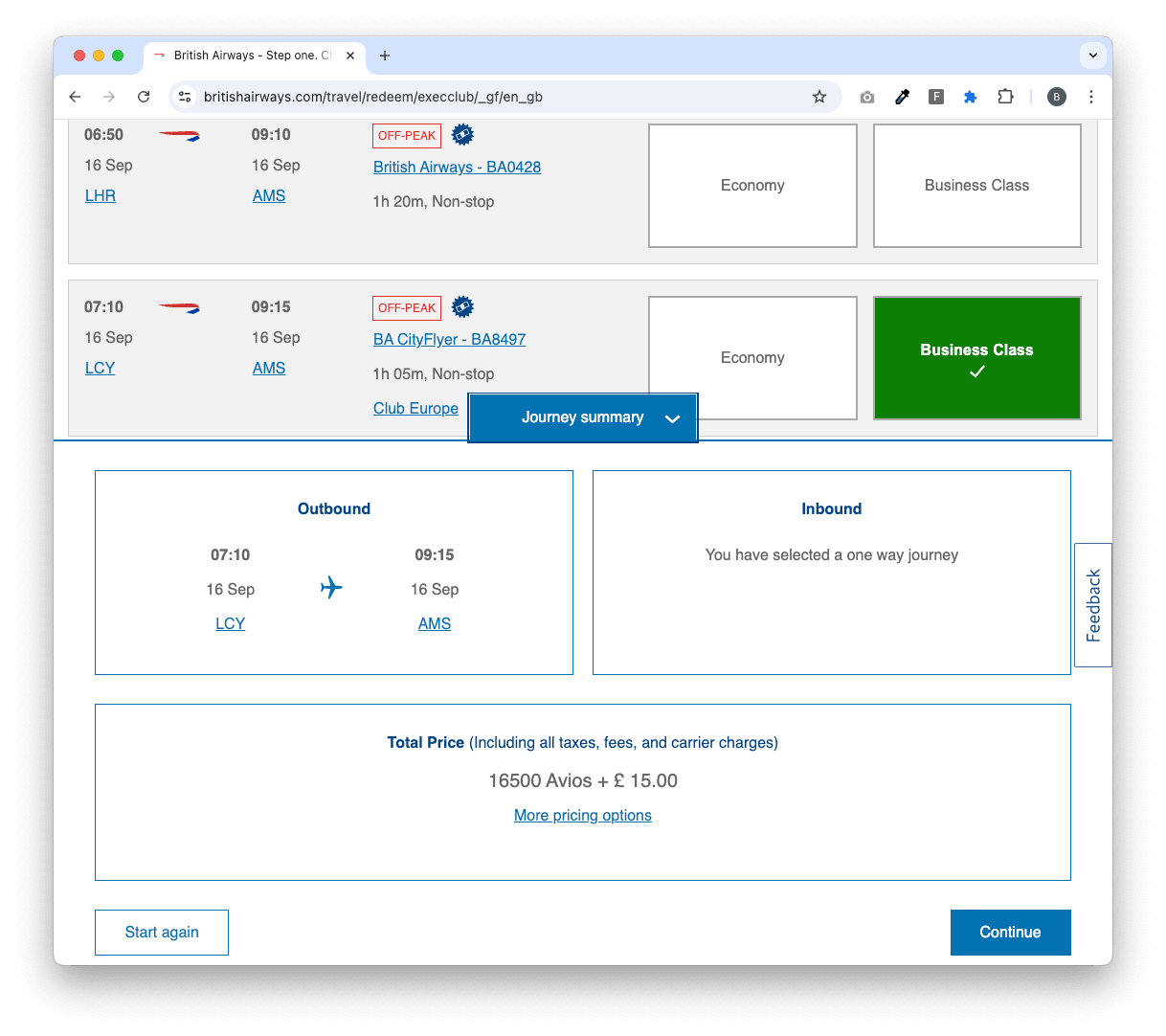
Task: Open More pricing options link
Action: coord(583,816)
